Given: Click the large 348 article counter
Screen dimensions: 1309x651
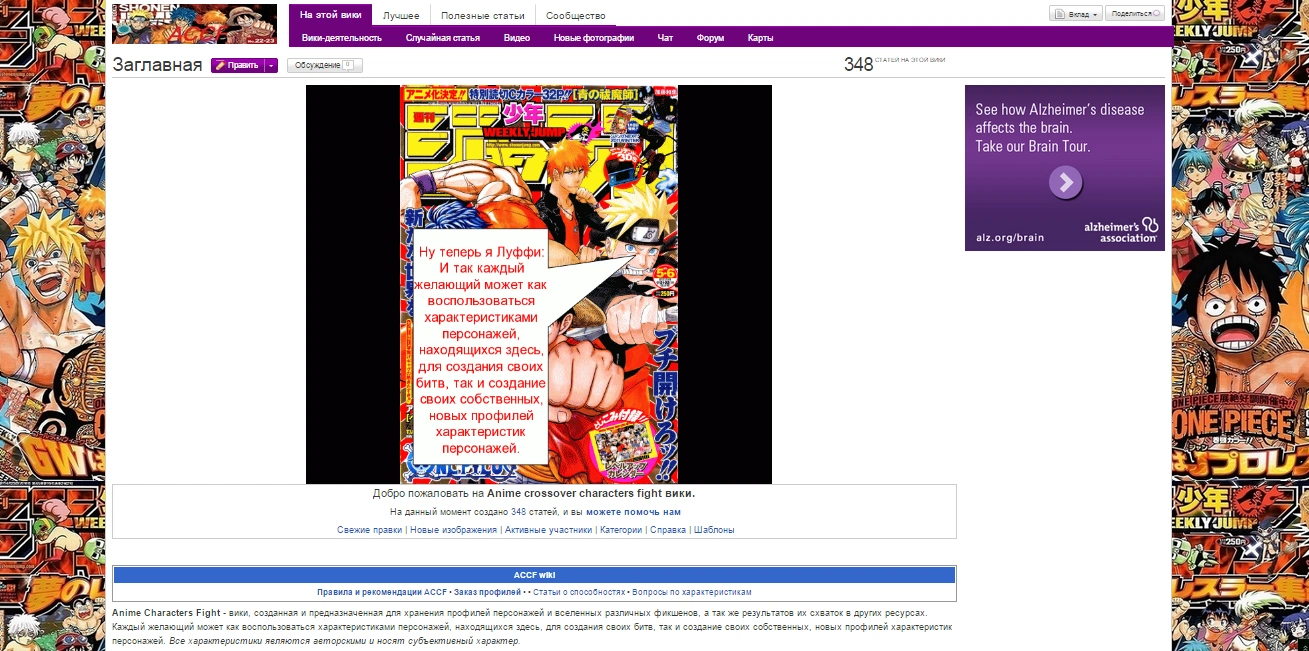Looking at the screenshot, I should [858, 65].
